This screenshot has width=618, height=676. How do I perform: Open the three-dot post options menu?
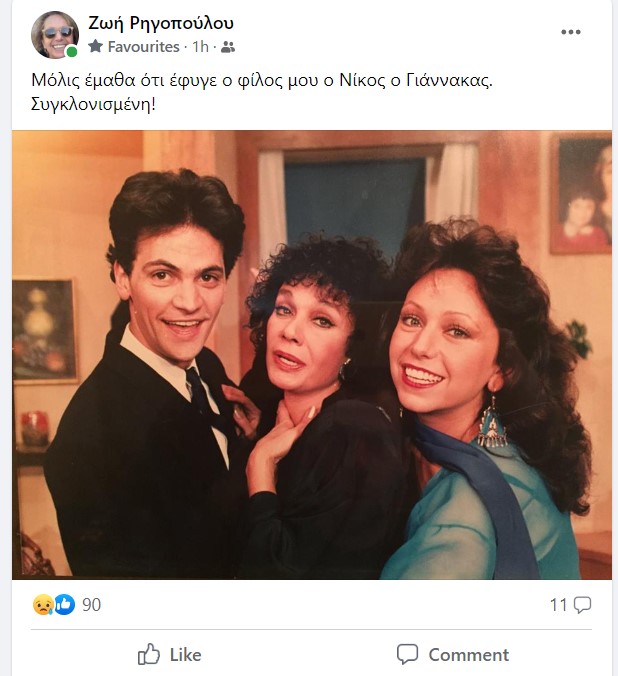pyautogui.click(x=571, y=32)
